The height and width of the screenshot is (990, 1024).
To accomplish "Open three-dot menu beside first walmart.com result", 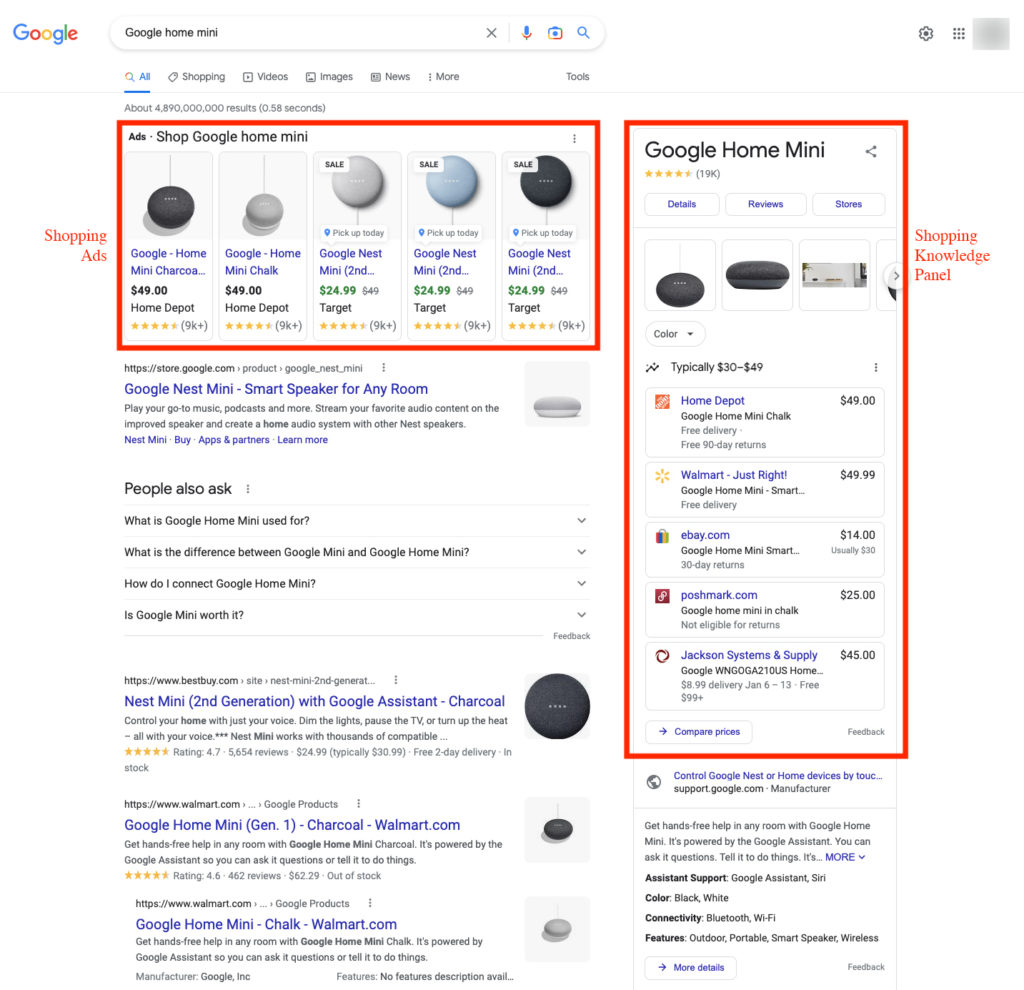I will tap(359, 803).
